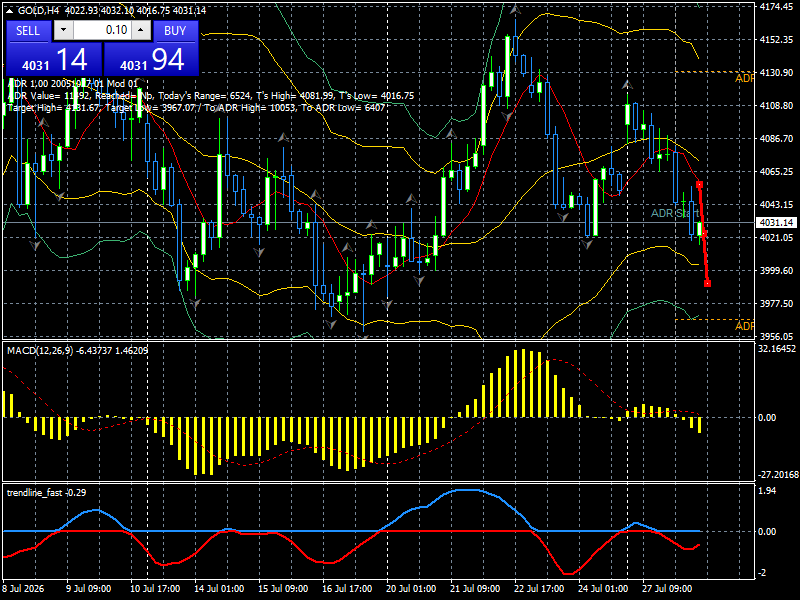Screen dimensions: 800x600
Task: Collapse the One Click Trading panel triangle
Action: [x=10, y=10]
